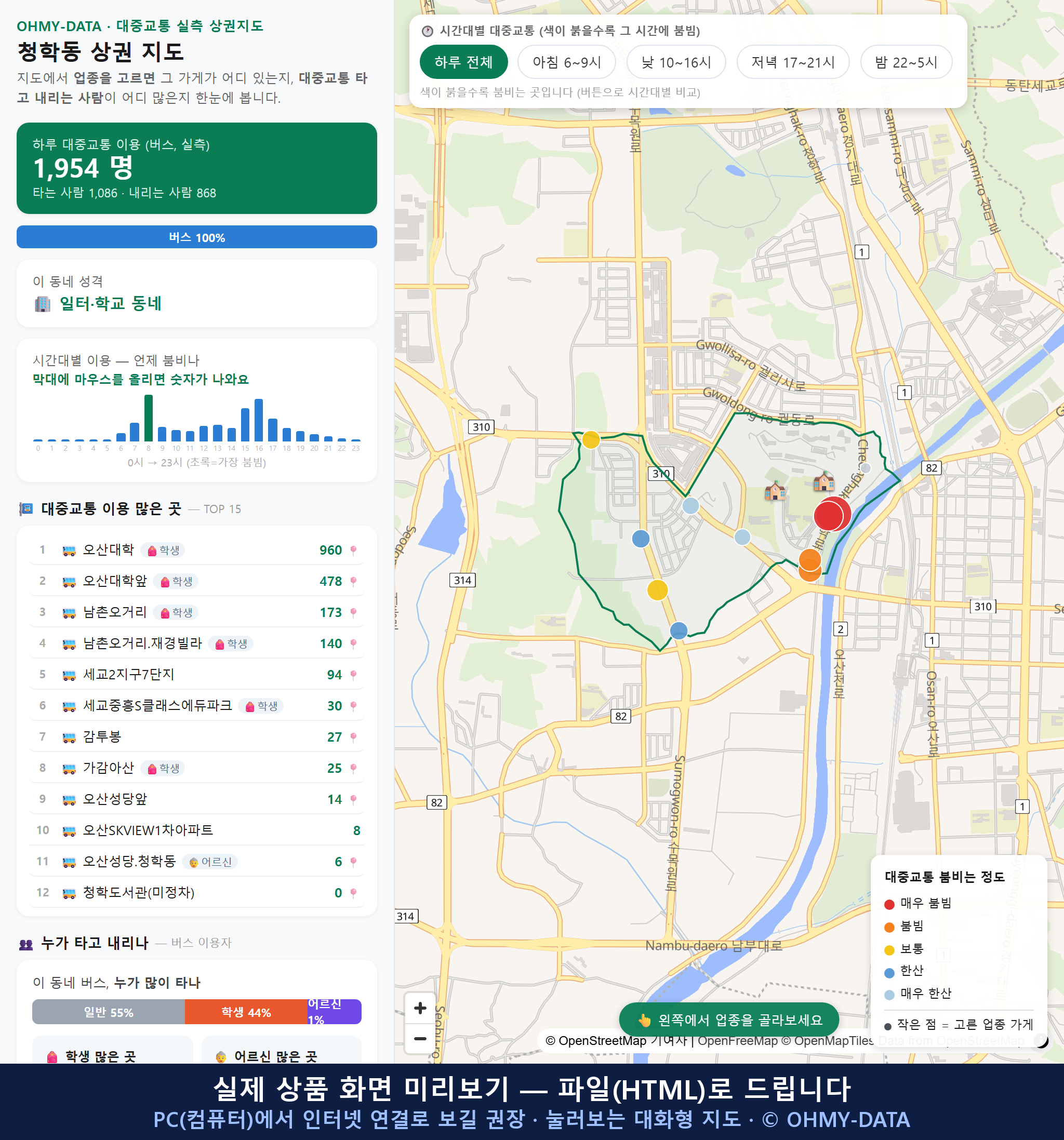Click the 학생 44% orange segment

tap(246, 1012)
